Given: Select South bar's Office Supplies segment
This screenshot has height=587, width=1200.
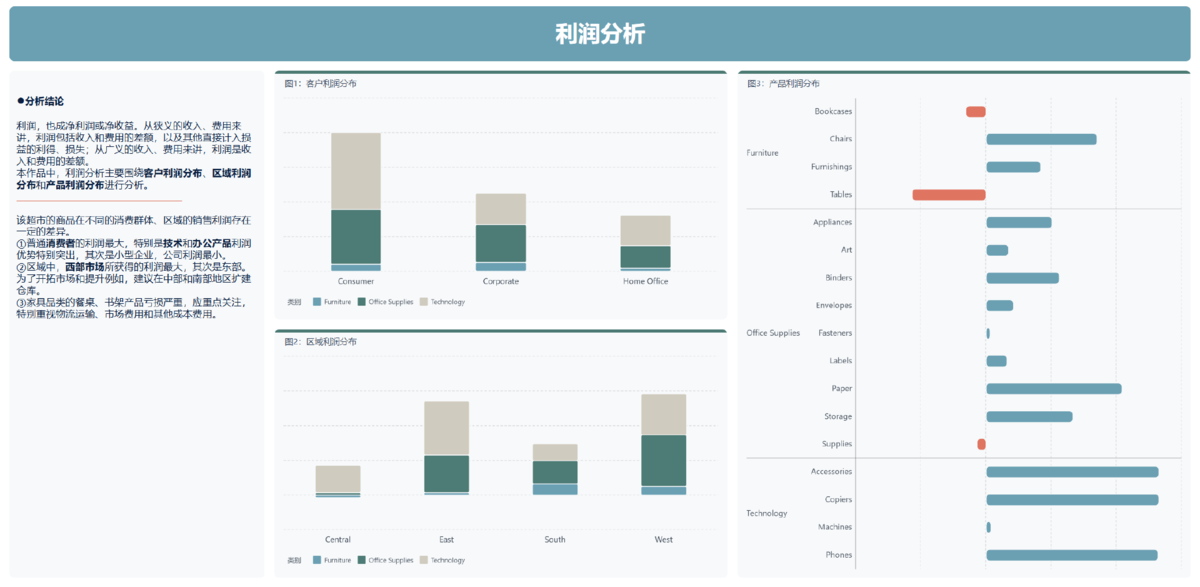Looking at the screenshot, I should (555, 472).
